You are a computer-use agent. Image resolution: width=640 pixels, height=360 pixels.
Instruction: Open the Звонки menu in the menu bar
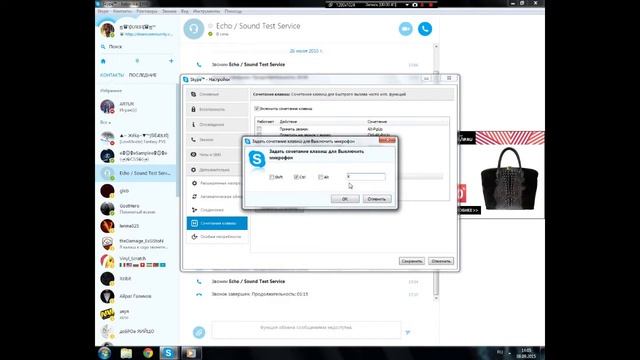[x=169, y=11]
